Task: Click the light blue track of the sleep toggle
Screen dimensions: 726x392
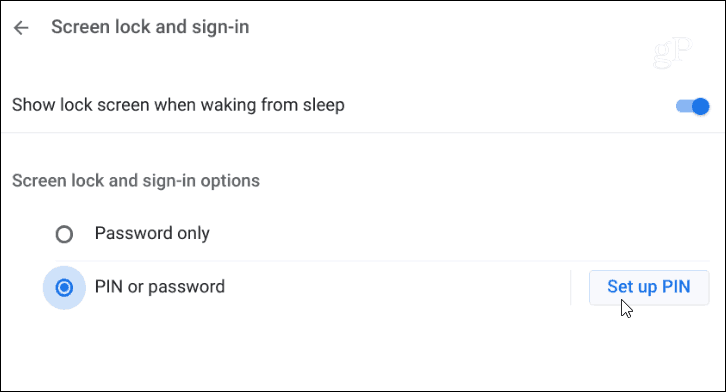Action: (x=683, y=106)
